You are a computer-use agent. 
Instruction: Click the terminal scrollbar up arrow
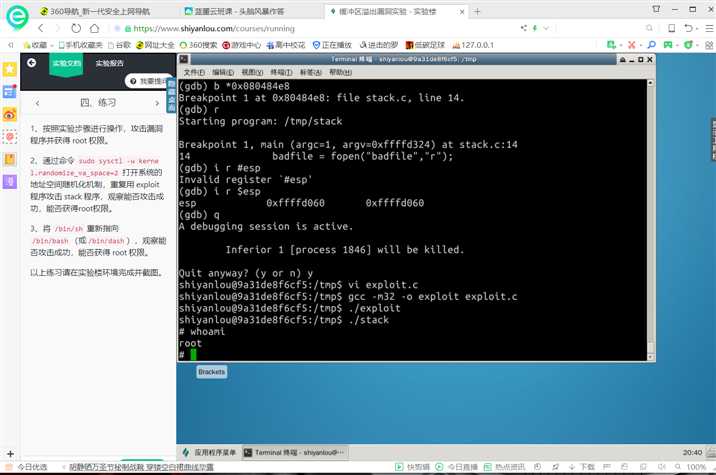click(x=650, y=83)
